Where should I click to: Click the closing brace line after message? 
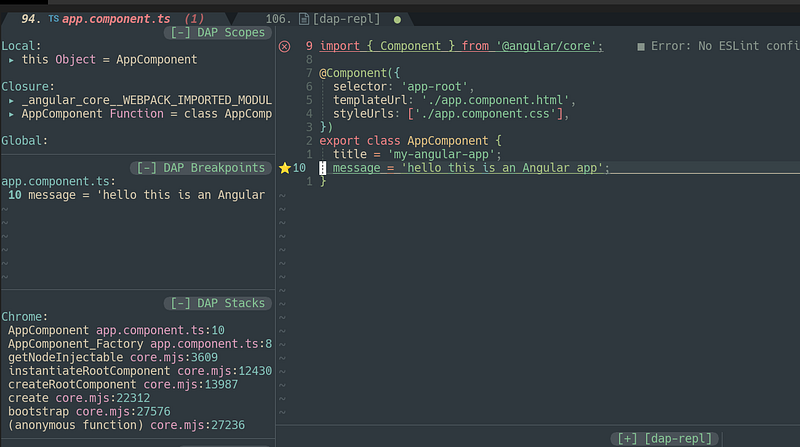tap(322, 181)
